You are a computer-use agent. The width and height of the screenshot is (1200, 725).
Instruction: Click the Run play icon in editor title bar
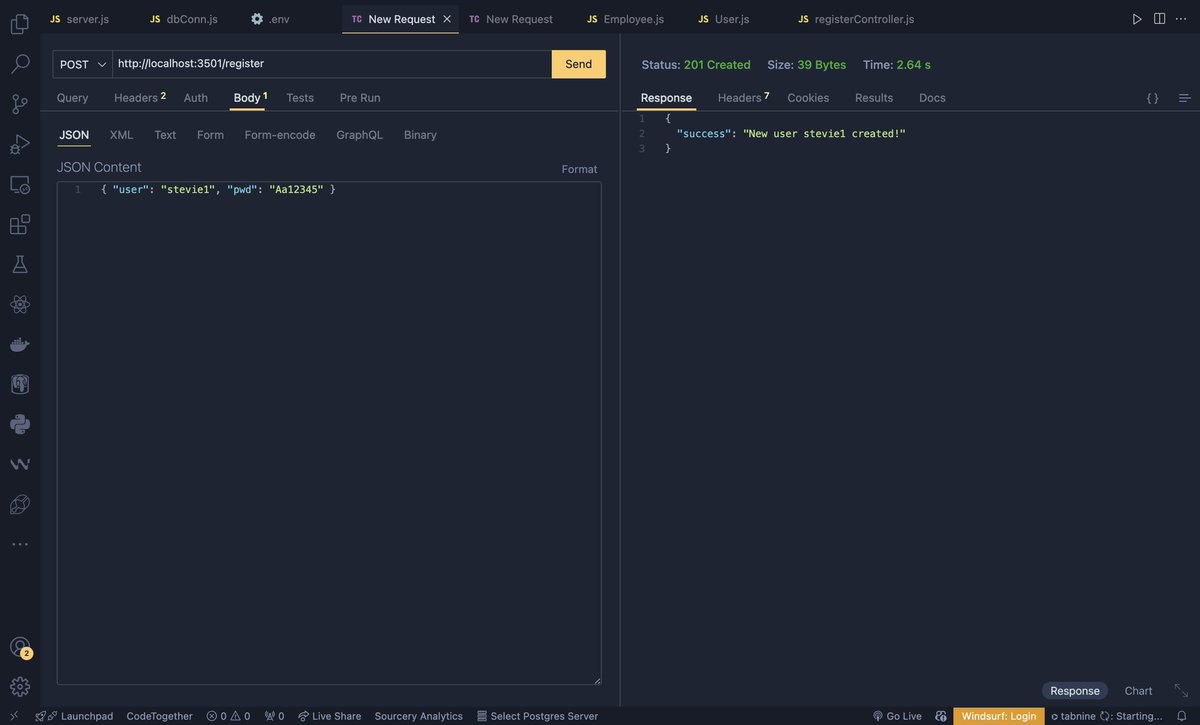(x=1137, y=19)
